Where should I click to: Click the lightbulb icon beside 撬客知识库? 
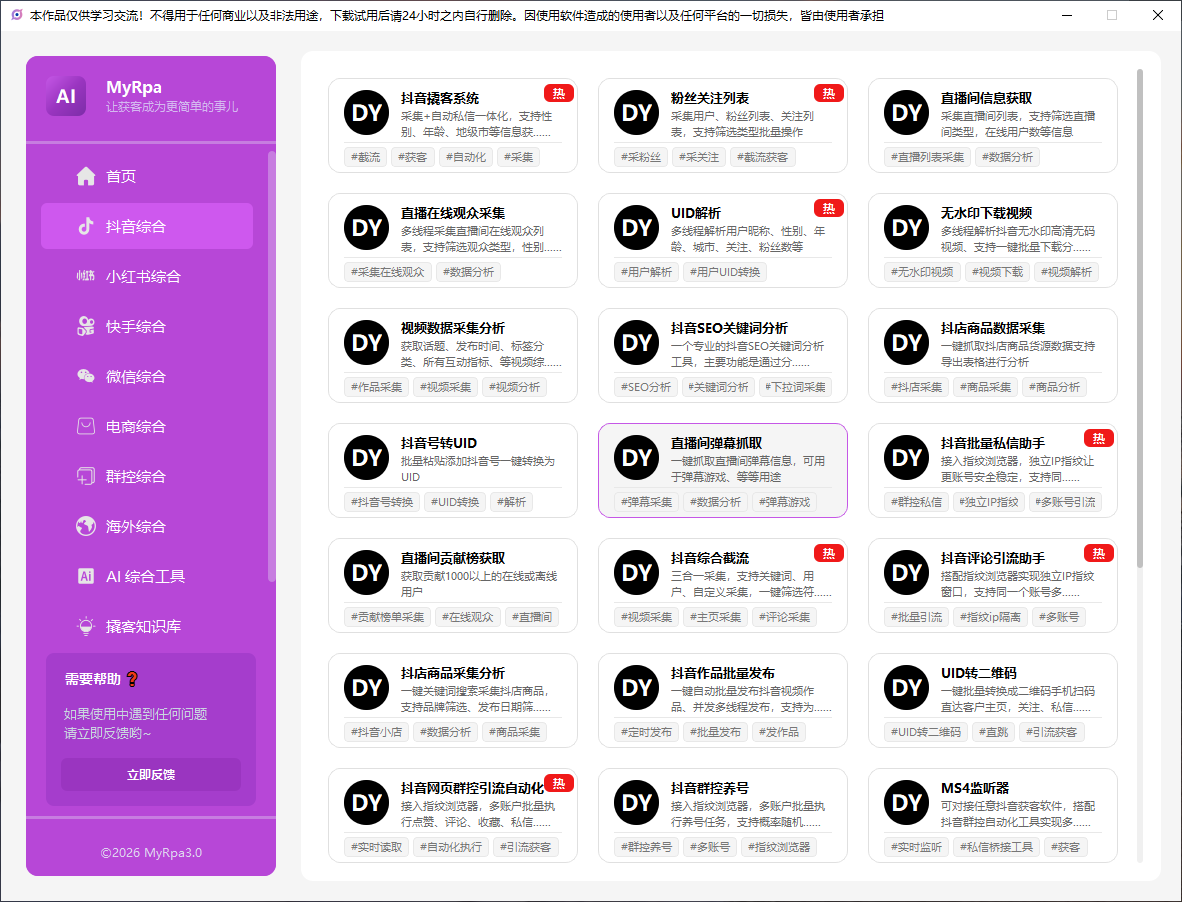pos(86,626)
